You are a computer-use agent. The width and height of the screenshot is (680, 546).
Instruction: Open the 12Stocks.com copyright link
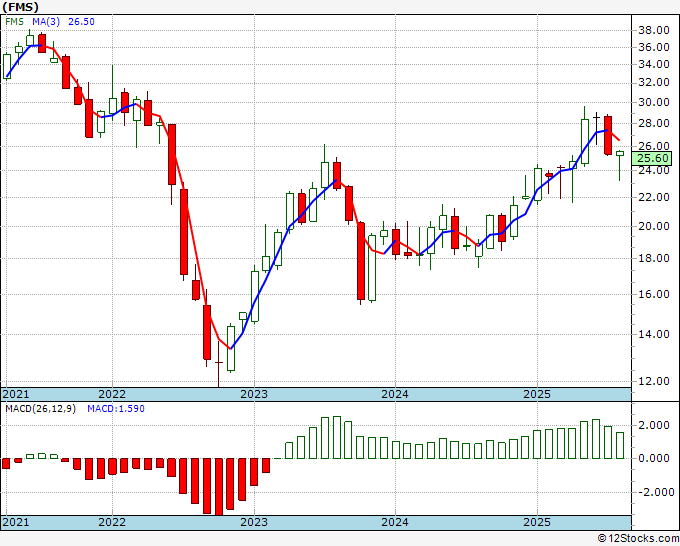[638, 539]
